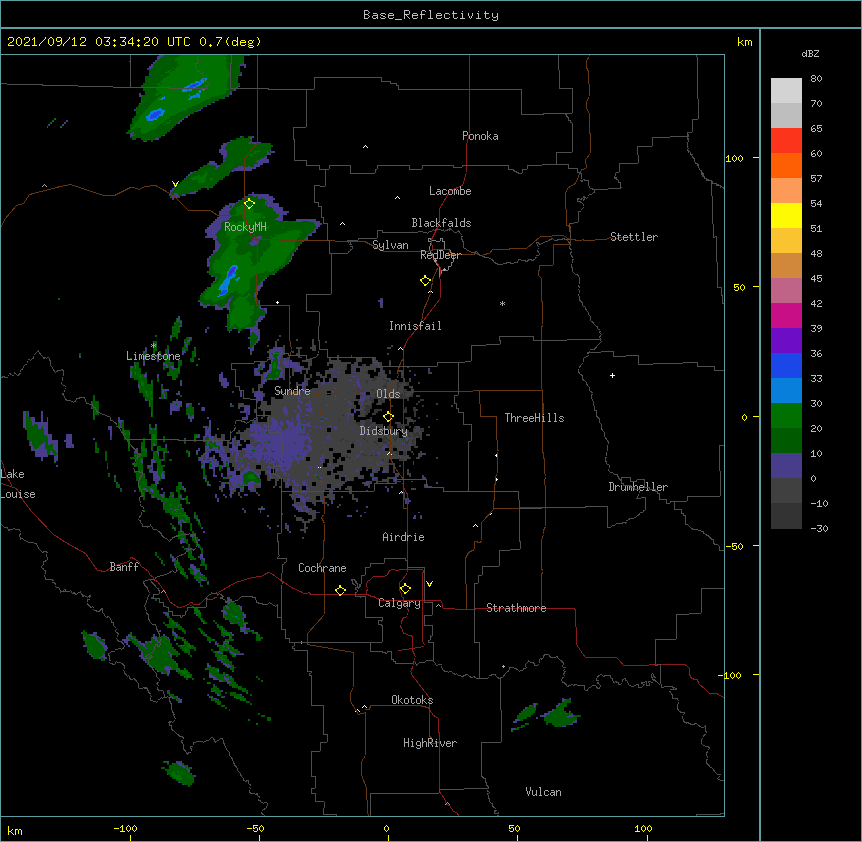The width and height of the screenshot is (862, 842).
Task: Click the Base_Reflectivity title text
Action: tap(431, 15)
